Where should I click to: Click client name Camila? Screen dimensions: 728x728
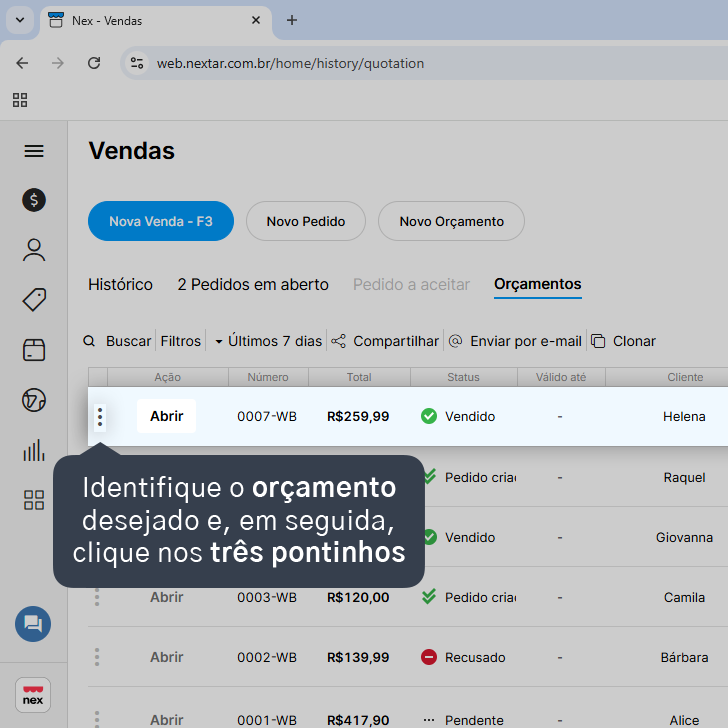tap(684, 598)
